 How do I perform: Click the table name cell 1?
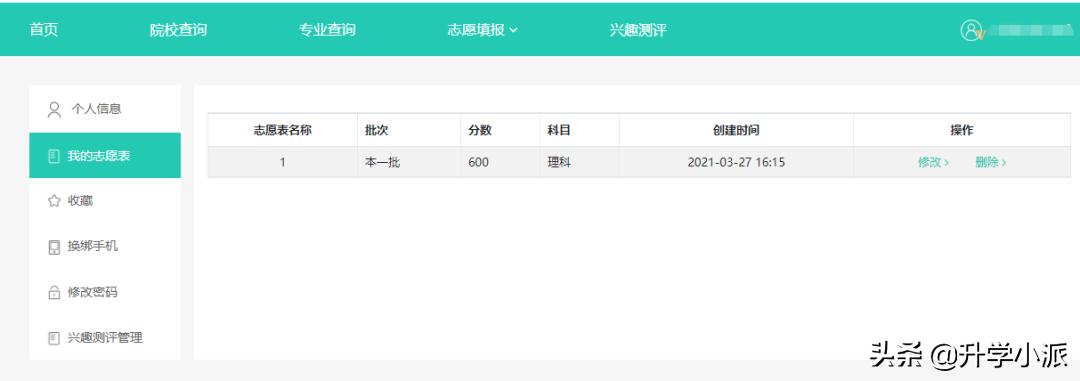point(282,163)
